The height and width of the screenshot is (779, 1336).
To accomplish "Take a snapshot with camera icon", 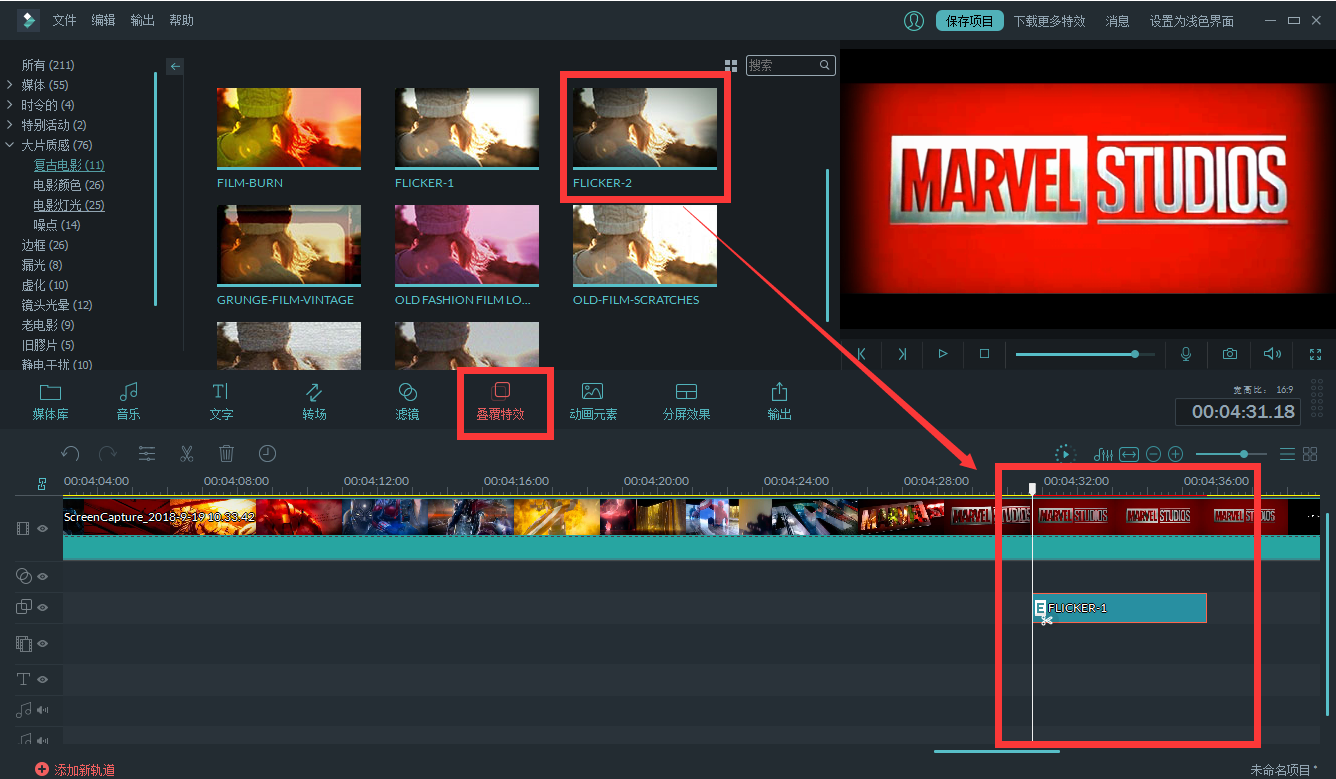I will point(1230,354).
